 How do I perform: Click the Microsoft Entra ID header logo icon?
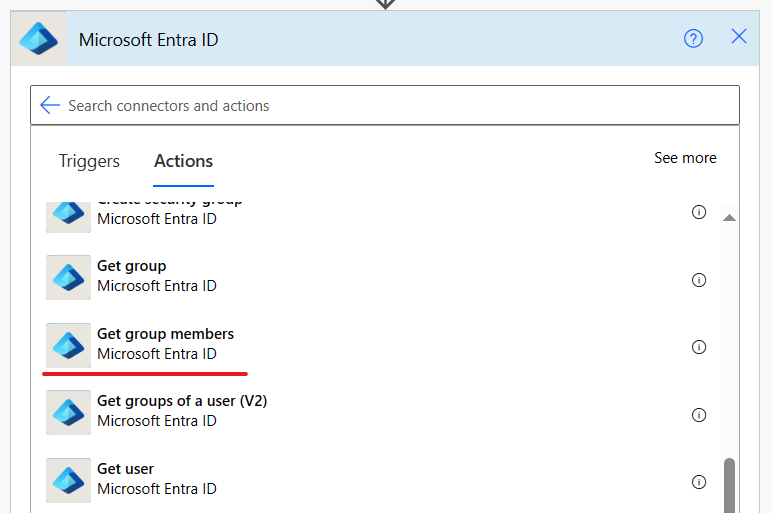38,38
